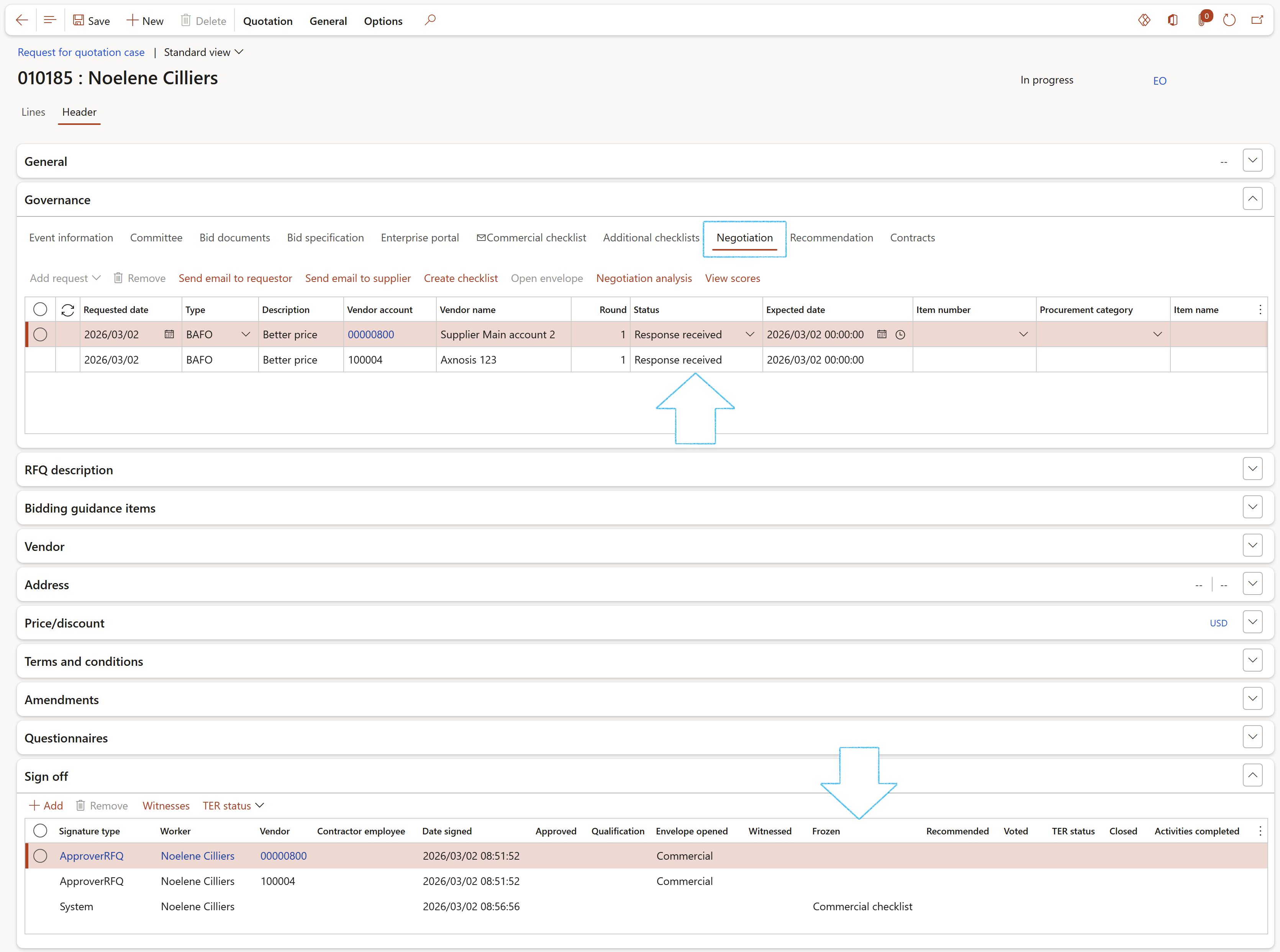
Task: Click the Office app icon
Action: tap(1173, 21)
